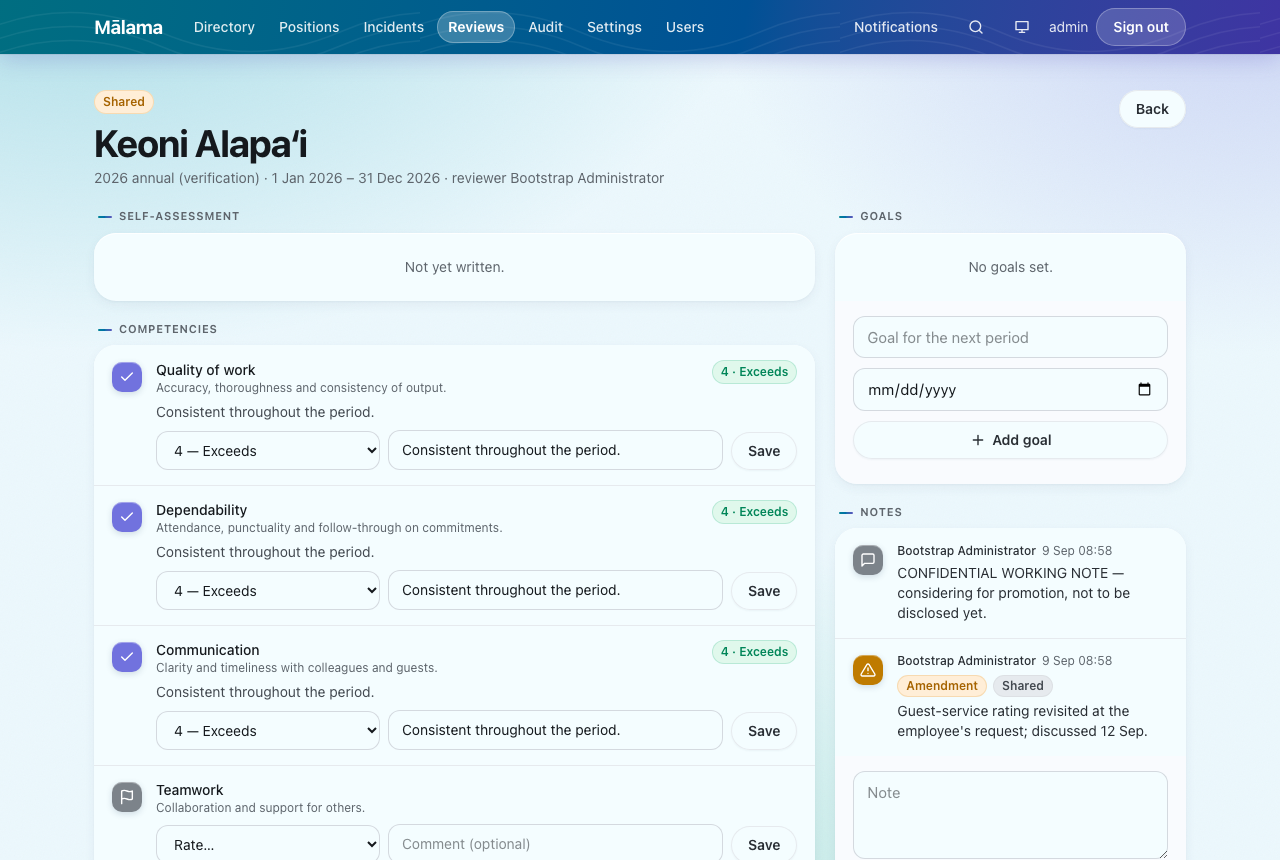The height and width of the screenshot is (860, 1280).
Task: Click the 'Shared' badge above the name
Action: [x=124, y=102]
